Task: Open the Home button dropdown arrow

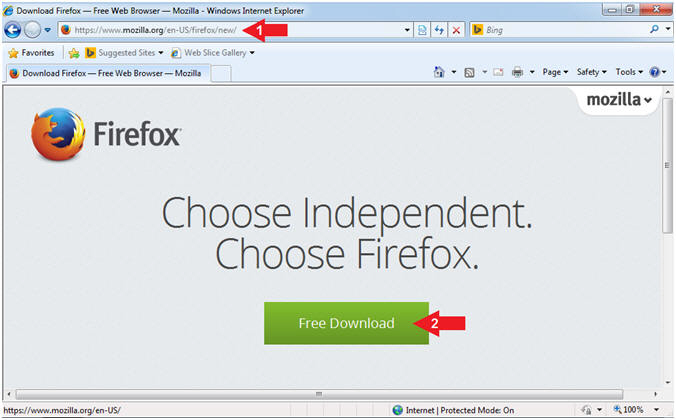Action: (454, 72)
